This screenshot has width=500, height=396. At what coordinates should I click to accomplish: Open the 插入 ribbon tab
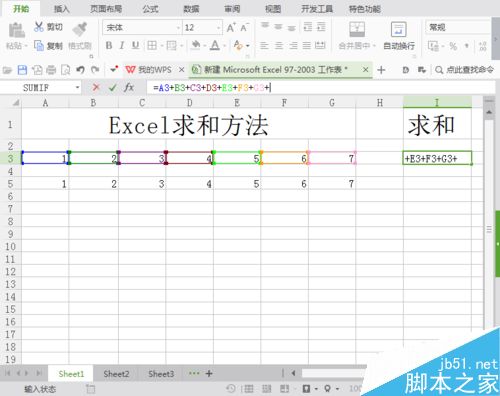pos(62,9)
